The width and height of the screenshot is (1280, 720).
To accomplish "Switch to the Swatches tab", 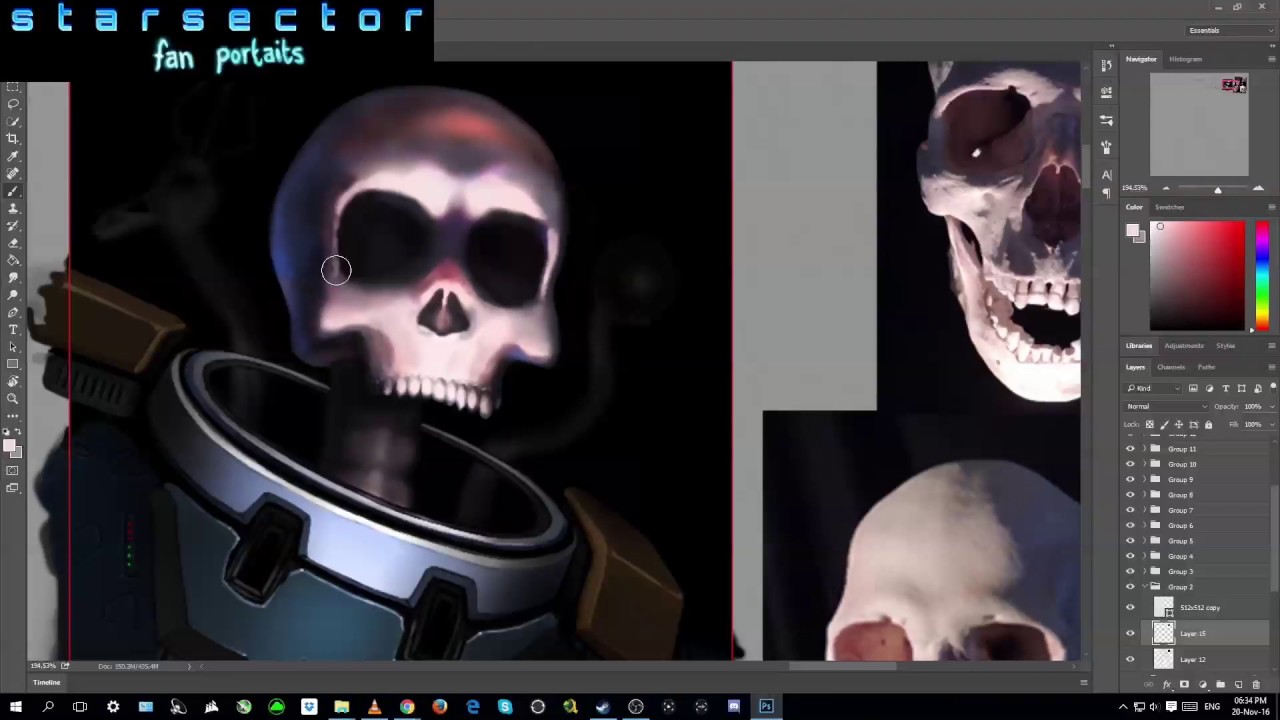I will (x=1170, y=207).
